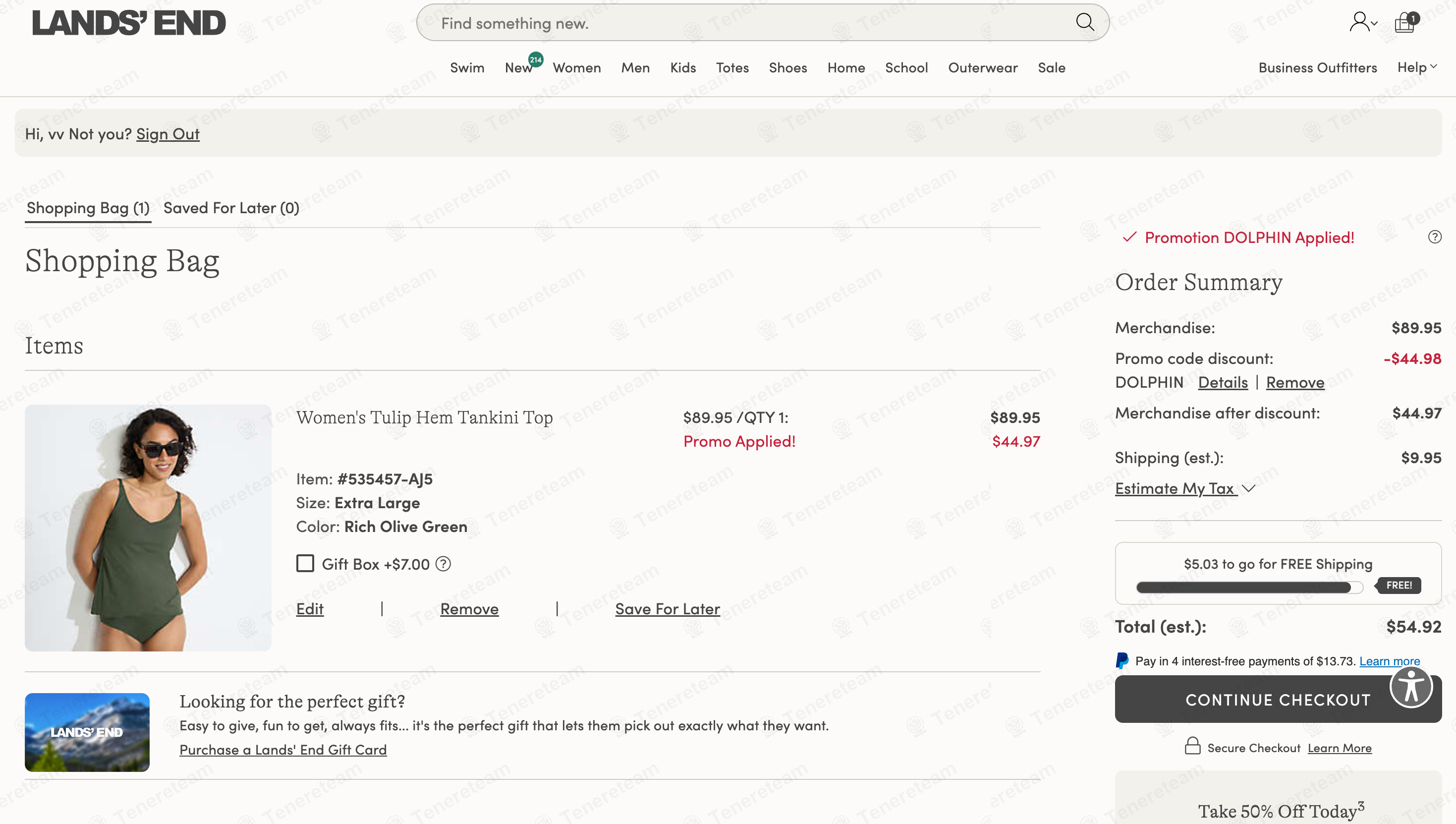The height and width of the screenshot is (824, 1456).
Task: Open the Men category menu
Action: 635,68
